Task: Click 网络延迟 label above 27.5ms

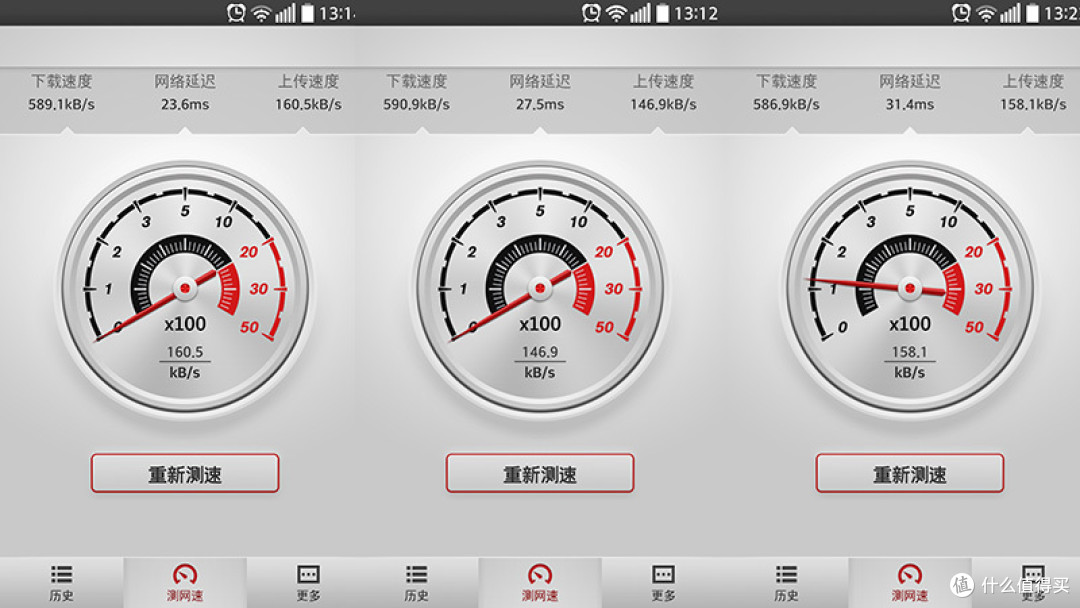Action: (x=540, y=81)
